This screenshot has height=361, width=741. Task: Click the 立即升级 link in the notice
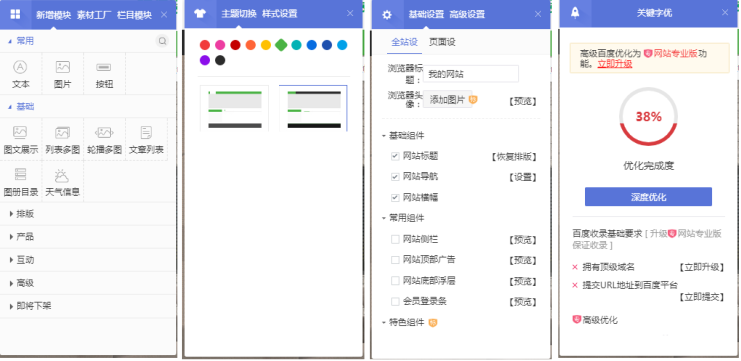[615, 64]
